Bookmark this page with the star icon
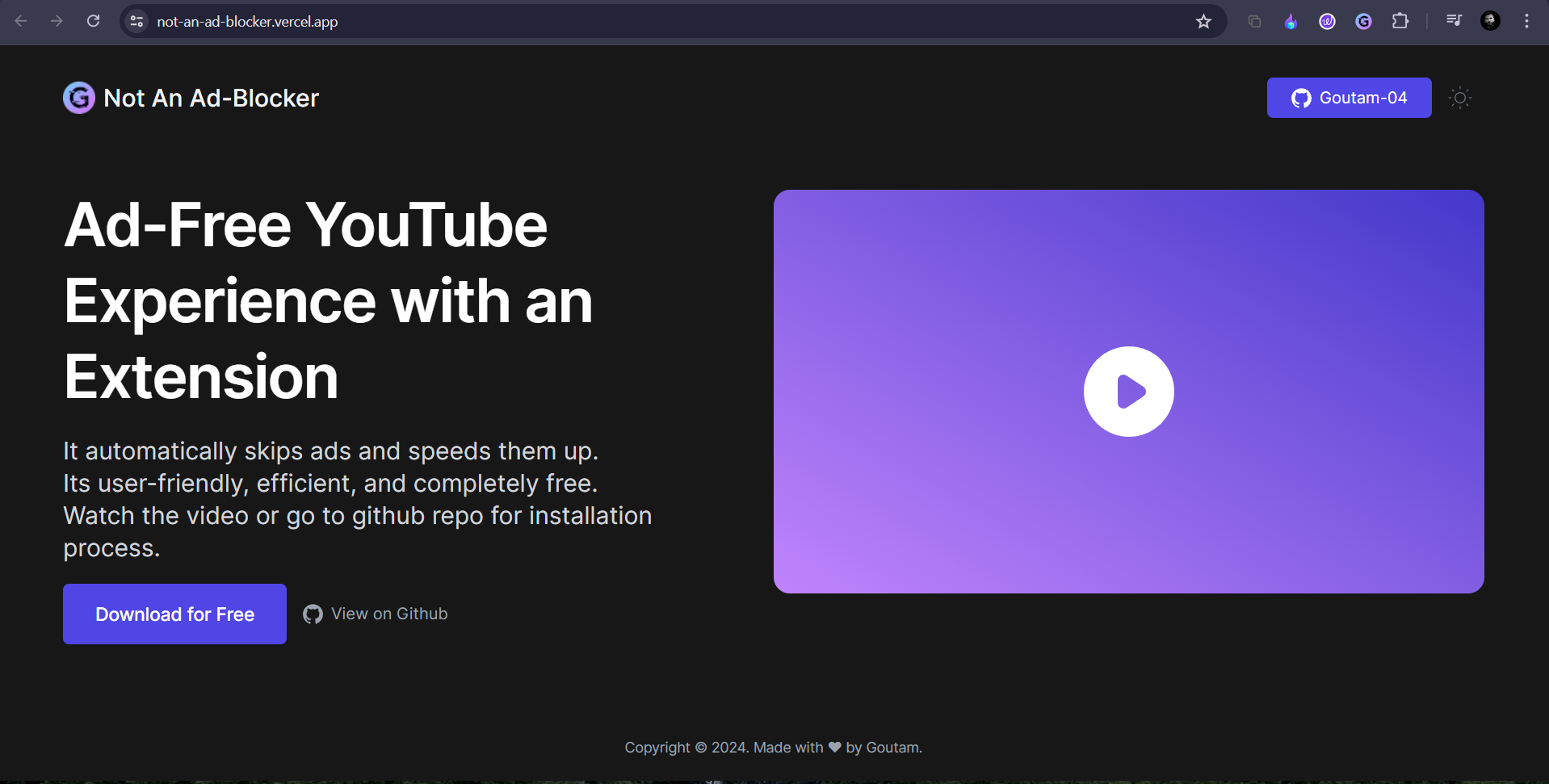The image size is (1549, 784). (1203, 21)
